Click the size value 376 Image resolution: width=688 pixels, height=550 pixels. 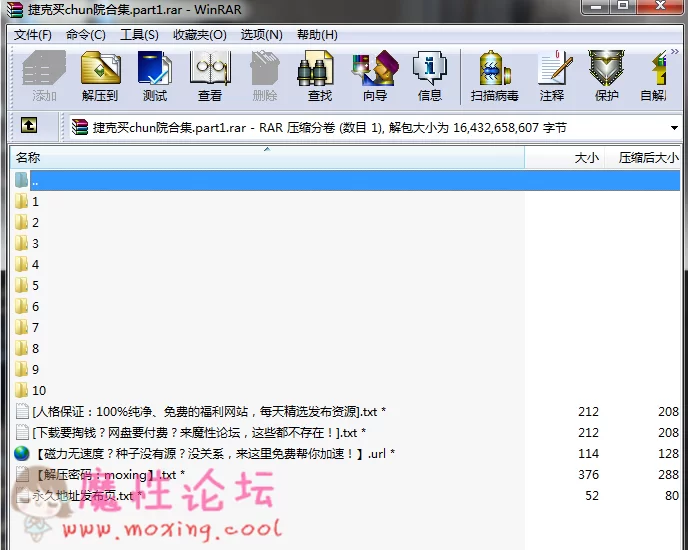tap(588, 475)
